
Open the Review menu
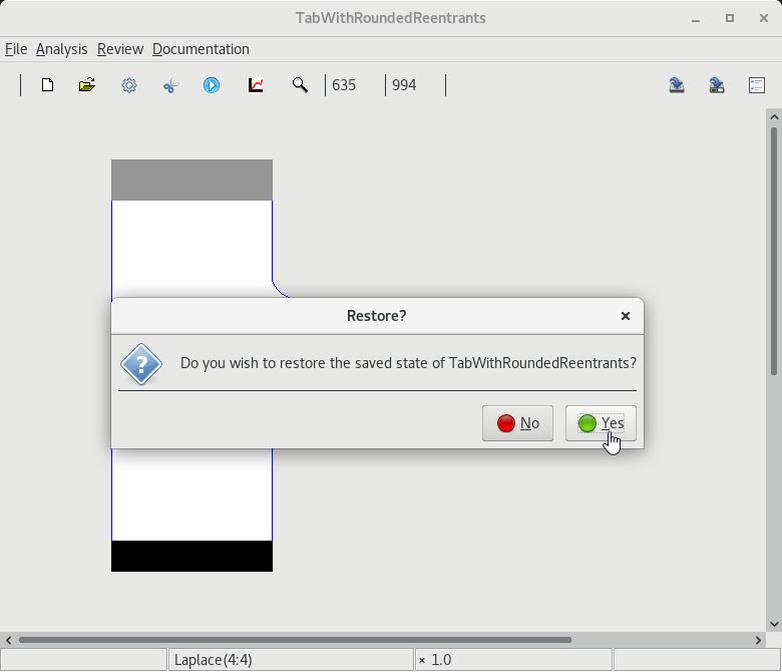point(120,49)
